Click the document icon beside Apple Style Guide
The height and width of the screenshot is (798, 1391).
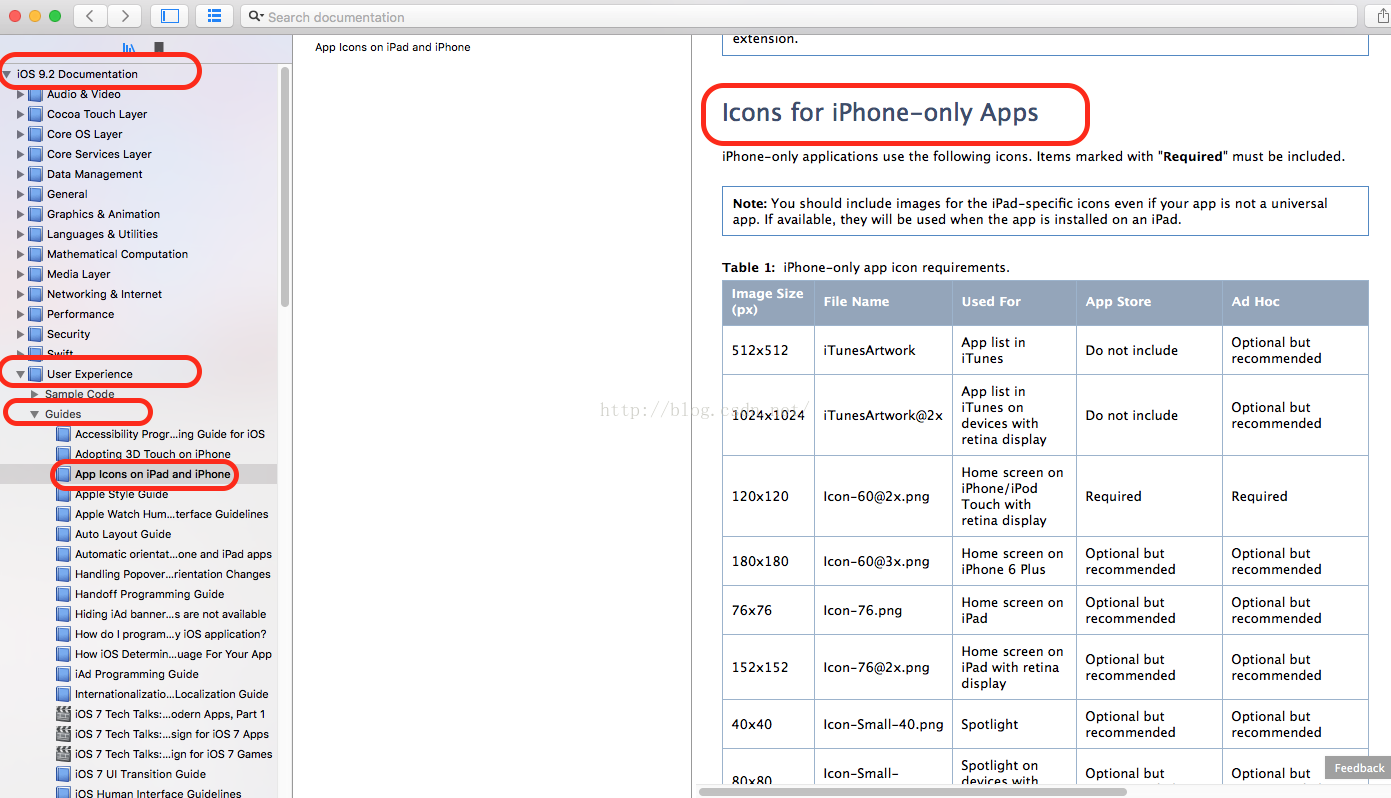pos(64,494)
